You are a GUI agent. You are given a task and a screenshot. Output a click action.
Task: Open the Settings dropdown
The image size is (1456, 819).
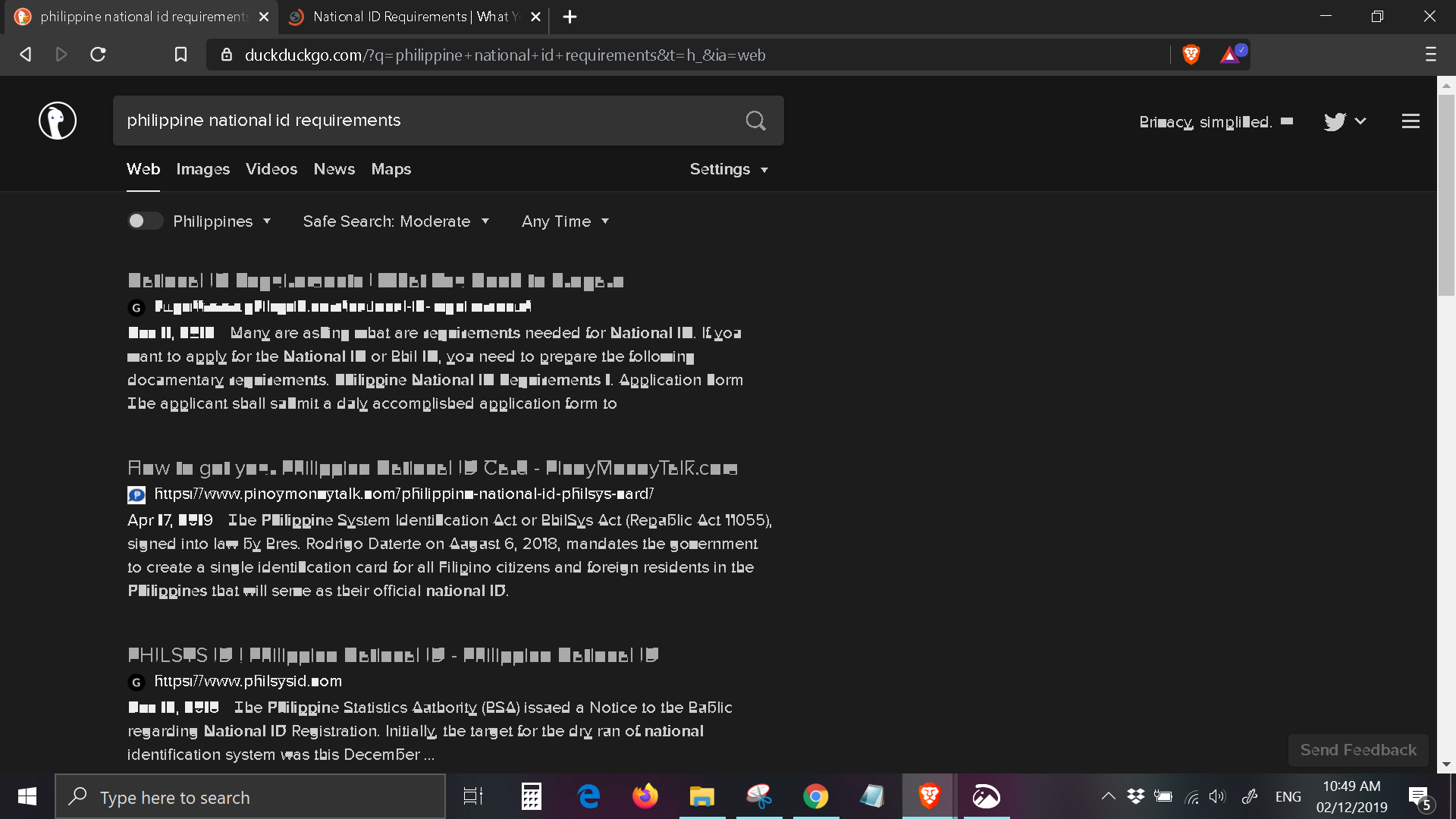[728, 169]
